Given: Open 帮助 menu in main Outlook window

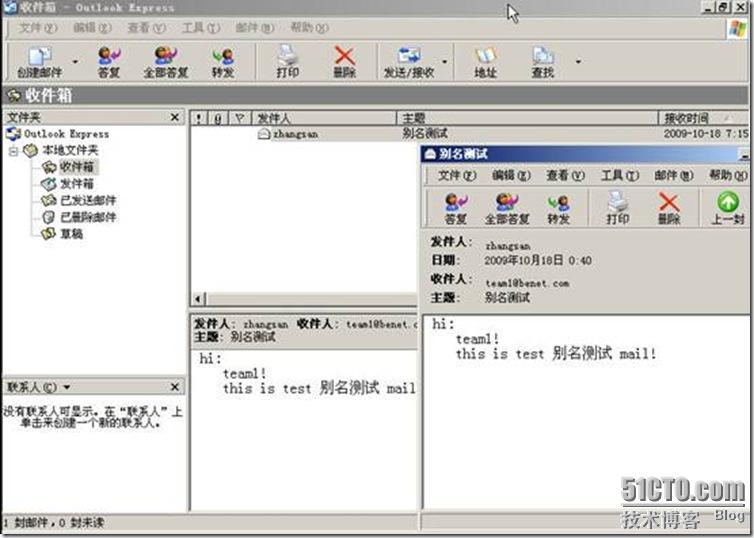Looking at the screenshot, I should point(309,28).
